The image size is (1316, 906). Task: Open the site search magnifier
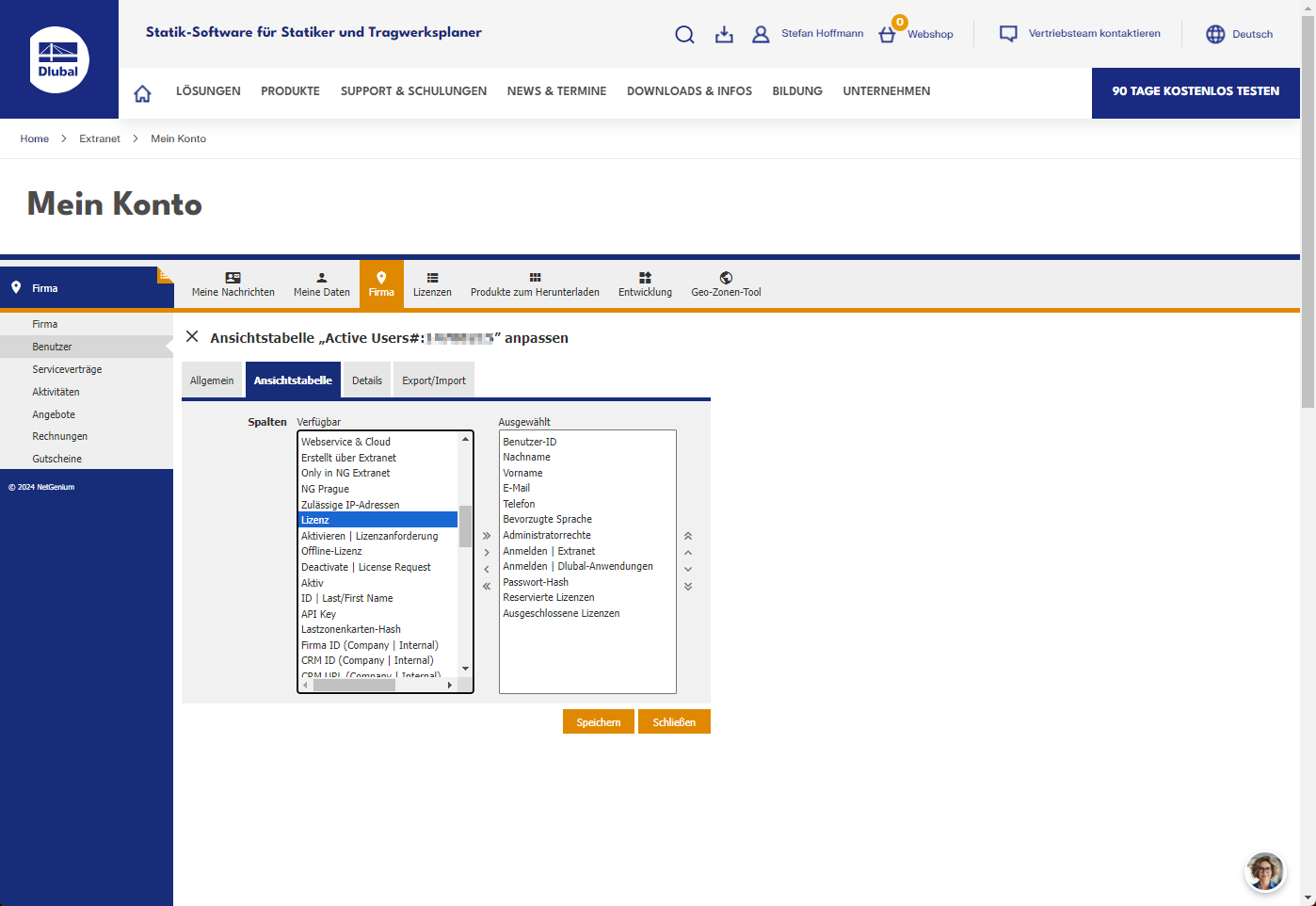click(684, 34)
